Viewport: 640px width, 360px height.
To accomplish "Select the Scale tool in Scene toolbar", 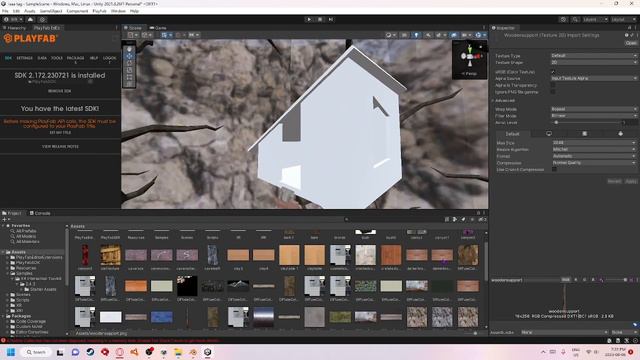I will pyautogui.click(x=130, y=70).
